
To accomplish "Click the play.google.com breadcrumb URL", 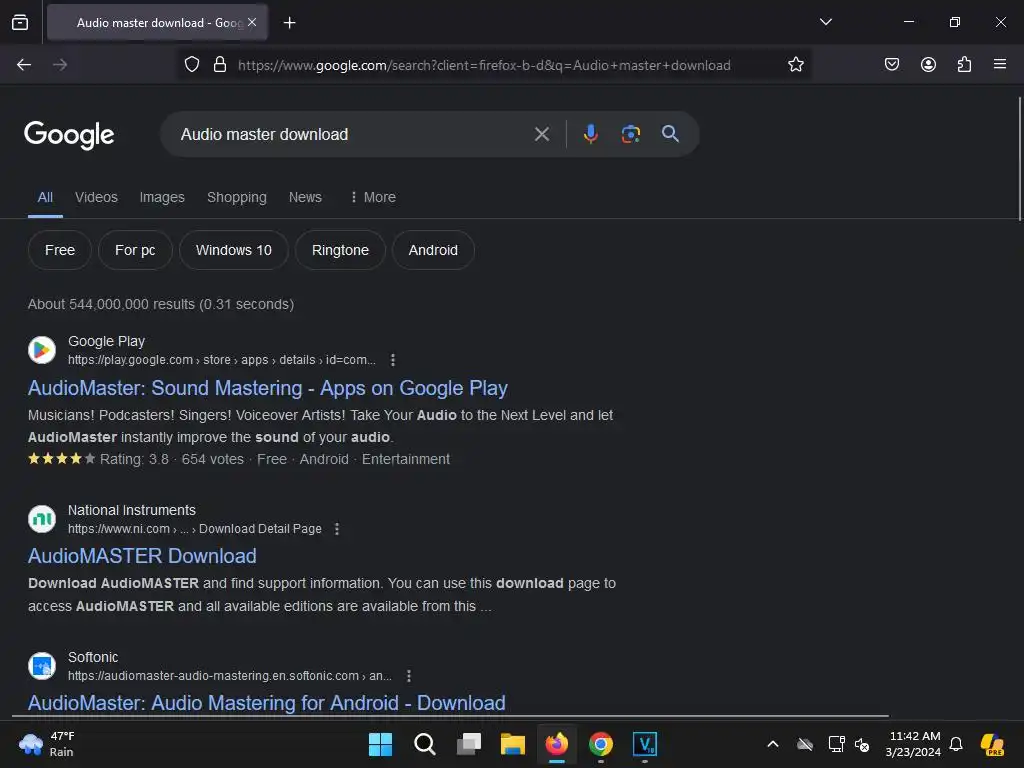I will point(222,360).
